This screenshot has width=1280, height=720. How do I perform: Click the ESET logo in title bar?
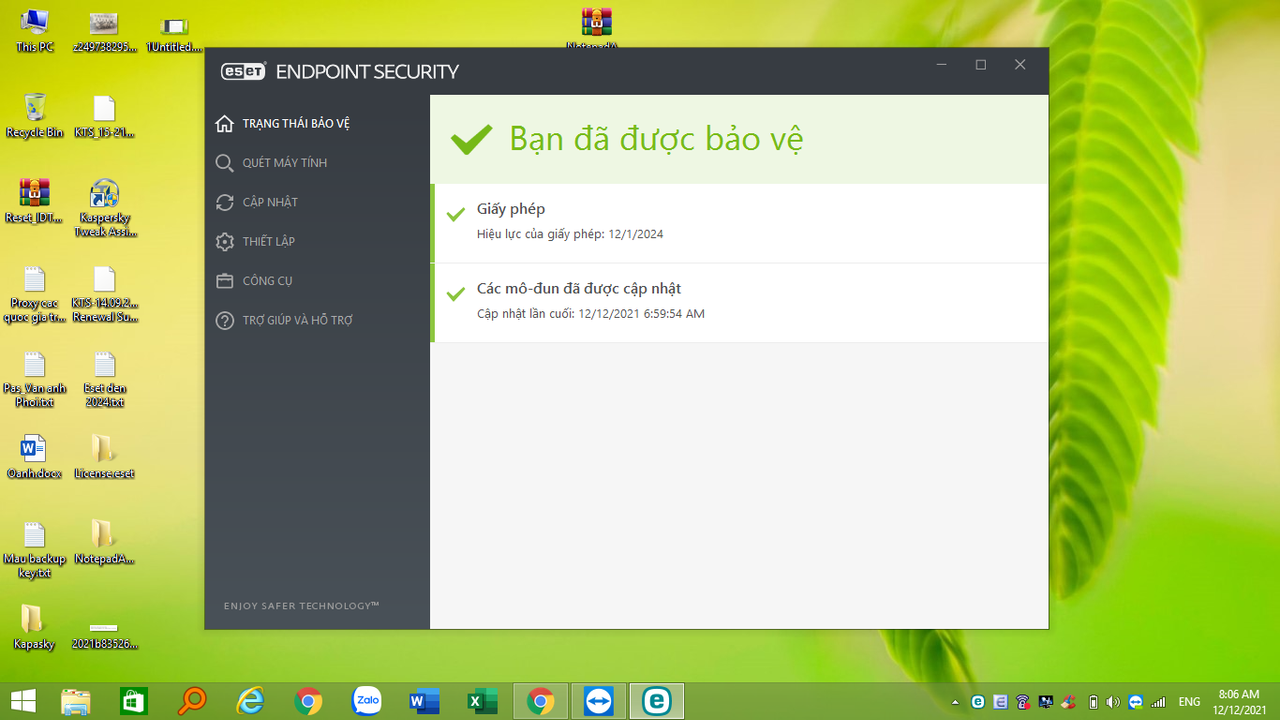click(243, 71)
